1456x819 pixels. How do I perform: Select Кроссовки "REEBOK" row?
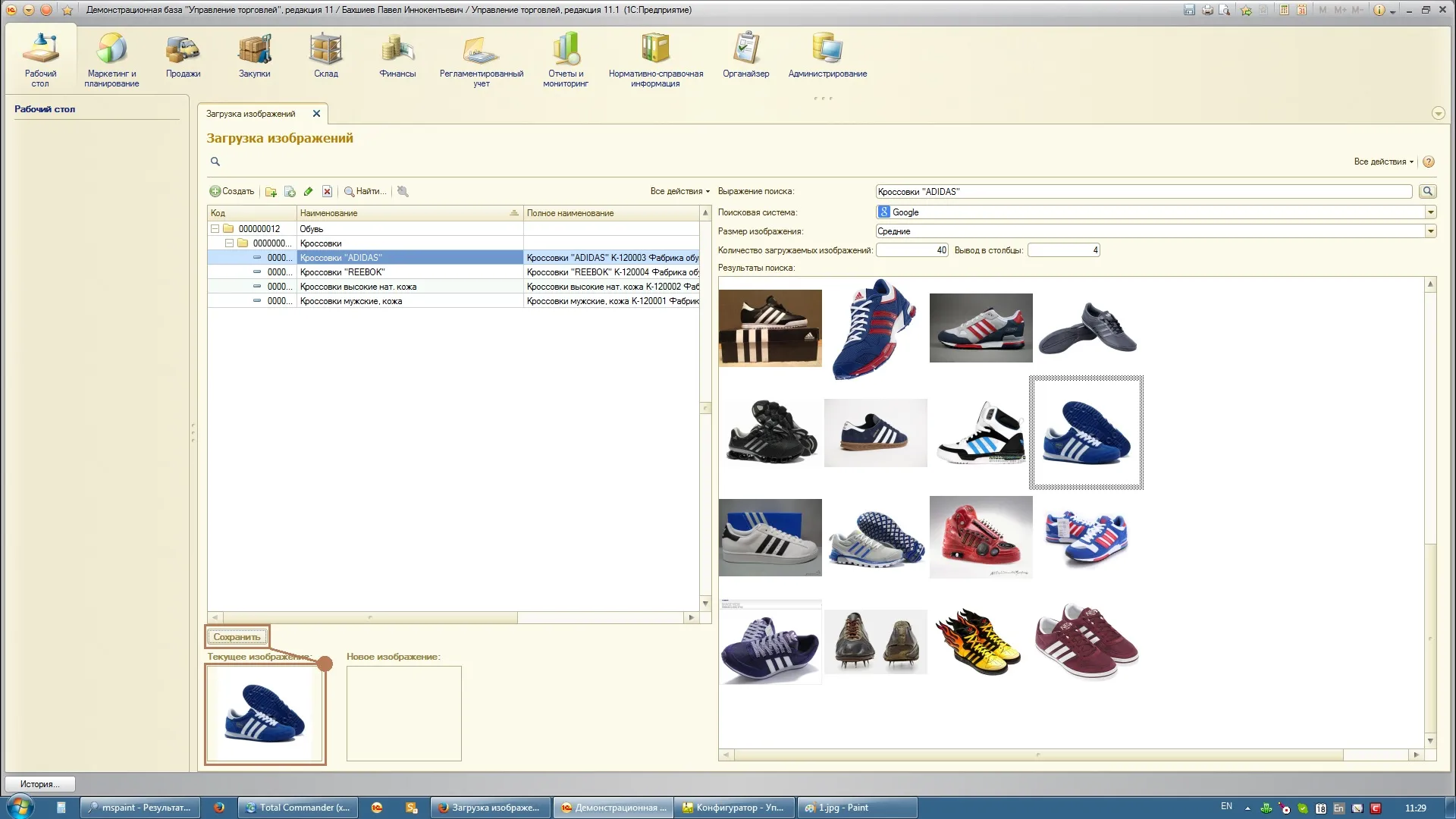(342, 272)
